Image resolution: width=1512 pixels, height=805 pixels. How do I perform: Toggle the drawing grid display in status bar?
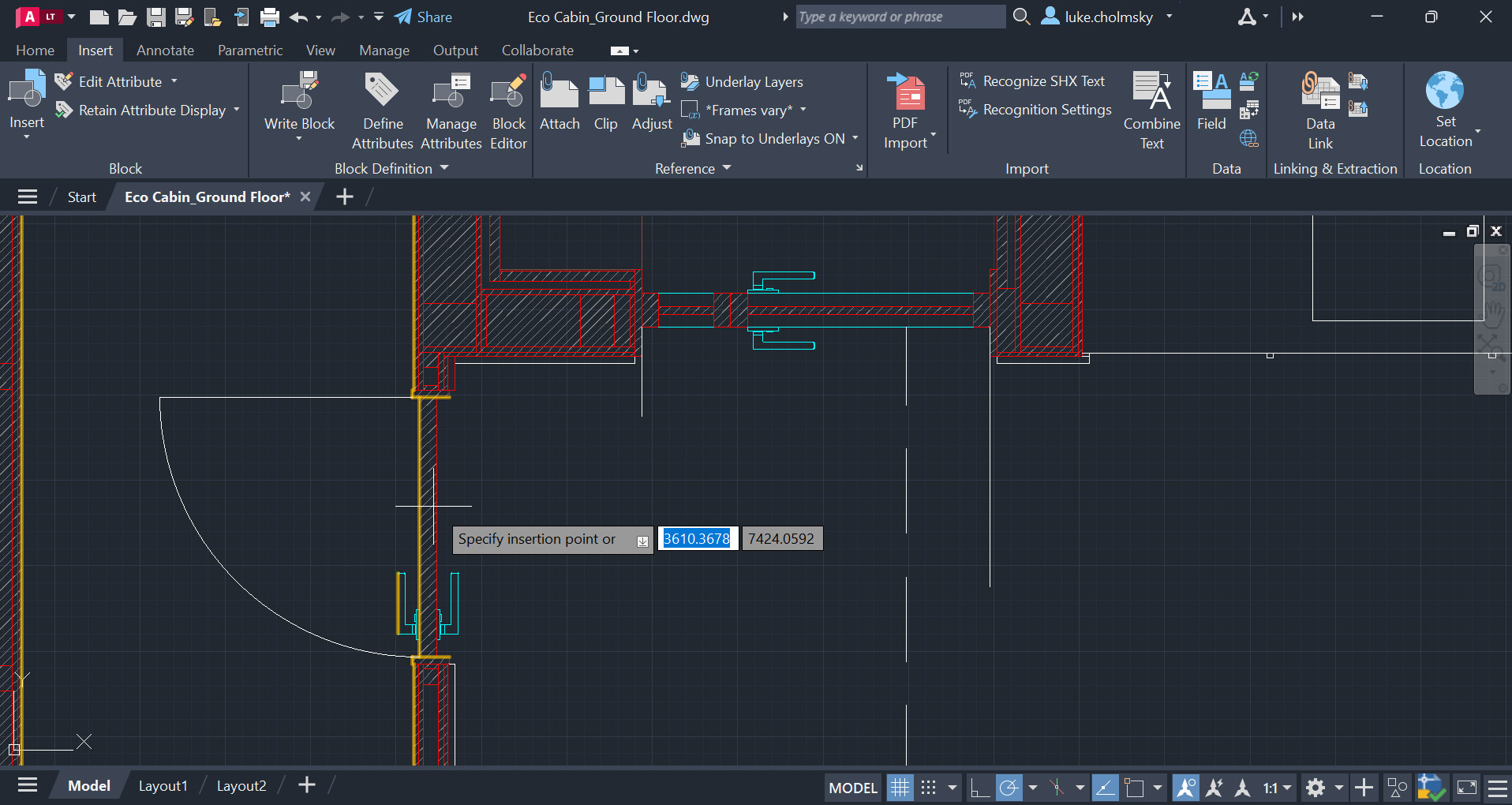pyautogui.click(x=900, y=787)
